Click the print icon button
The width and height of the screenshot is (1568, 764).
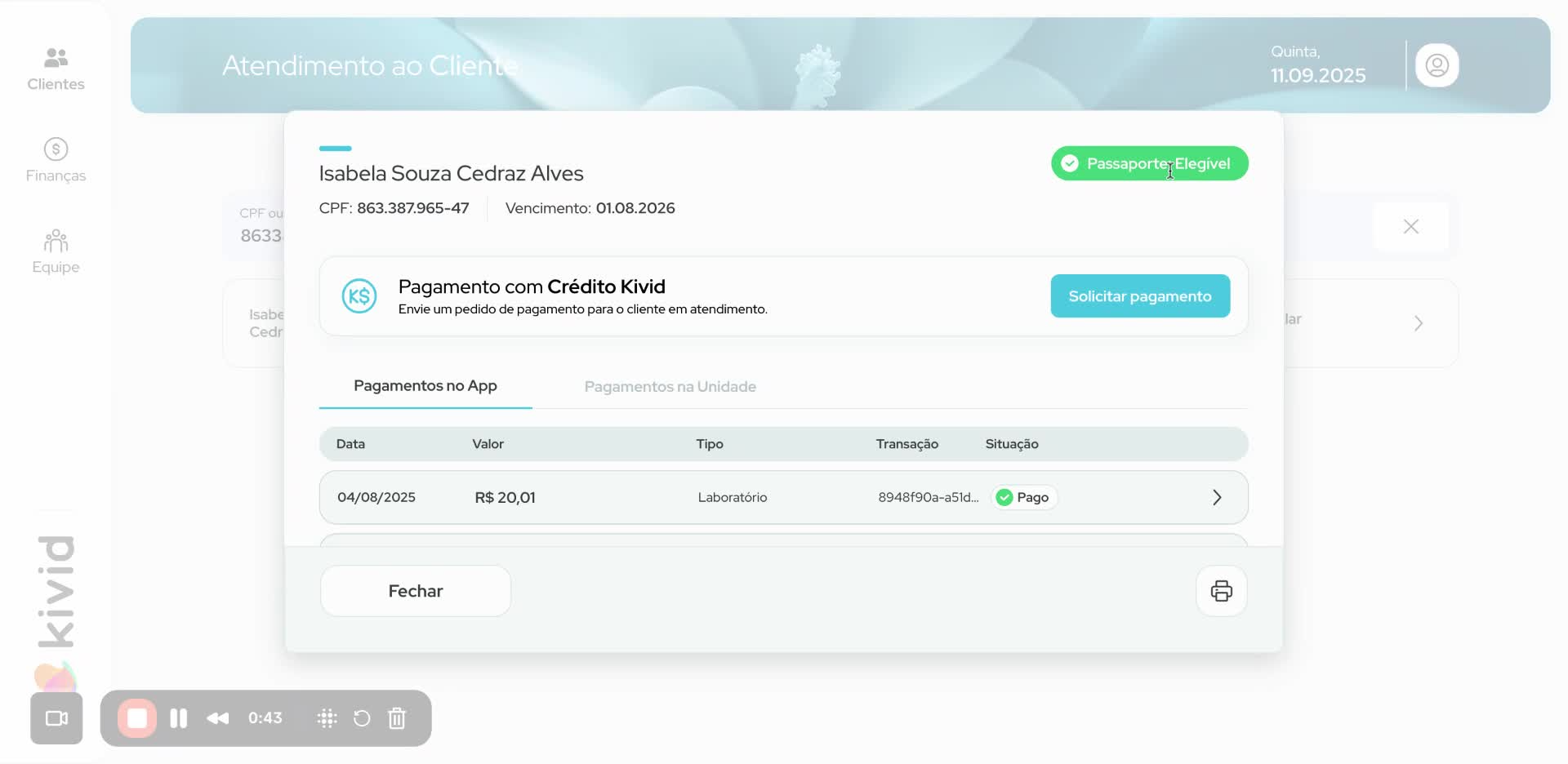pos(1221,591)
